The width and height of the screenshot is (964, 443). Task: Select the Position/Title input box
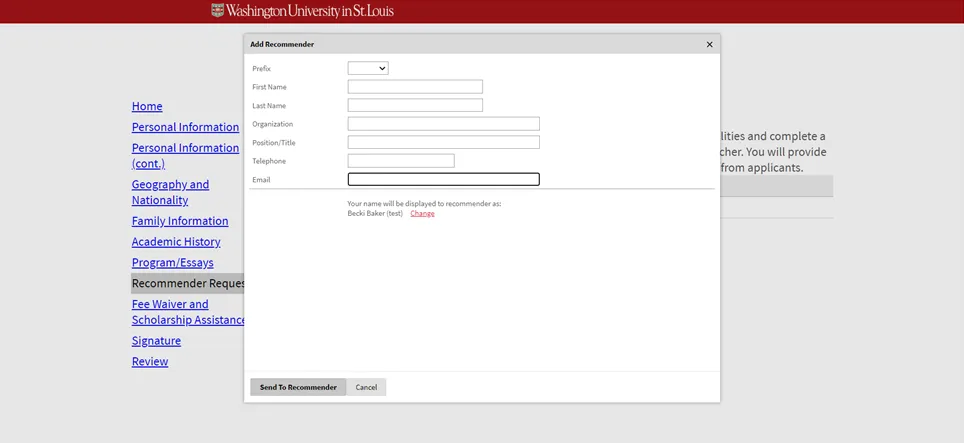click(x=443, y=143)
